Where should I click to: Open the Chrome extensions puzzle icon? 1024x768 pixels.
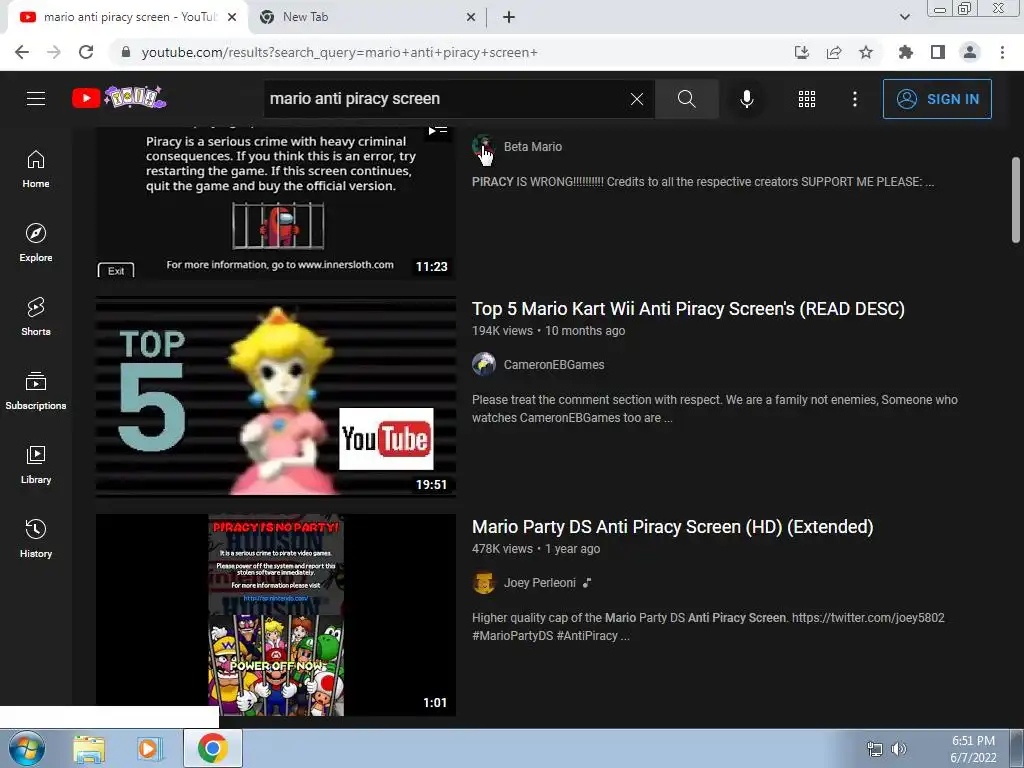click(x=906, y=52)
